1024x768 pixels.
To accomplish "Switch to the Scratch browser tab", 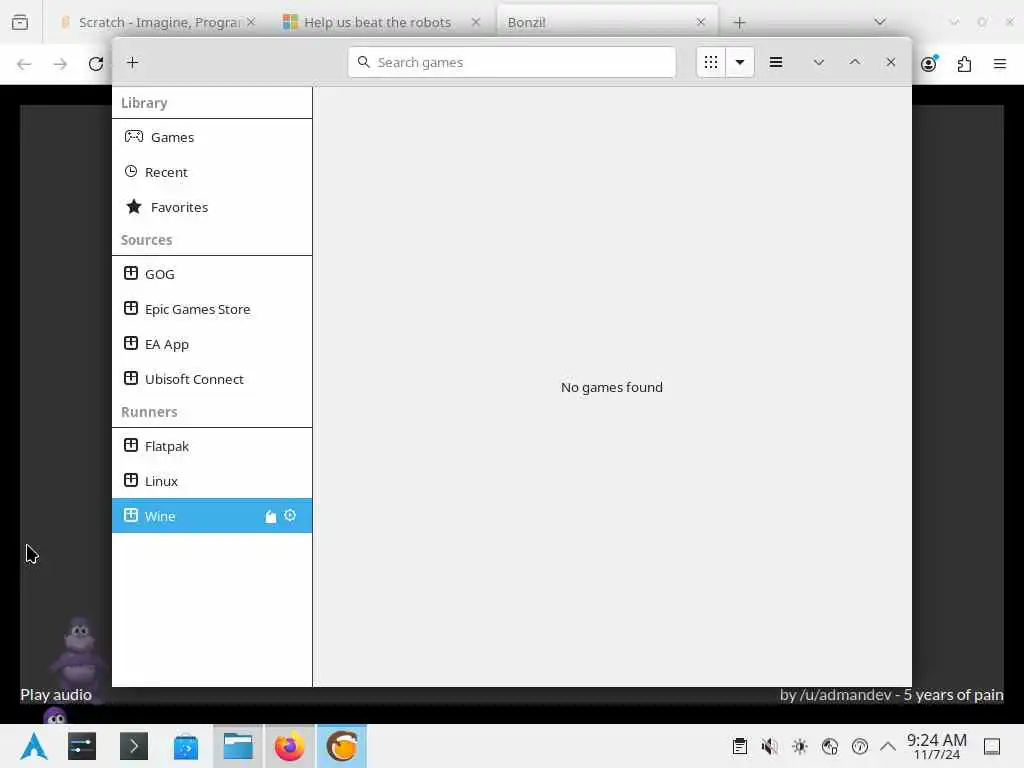I will [157, 22].
